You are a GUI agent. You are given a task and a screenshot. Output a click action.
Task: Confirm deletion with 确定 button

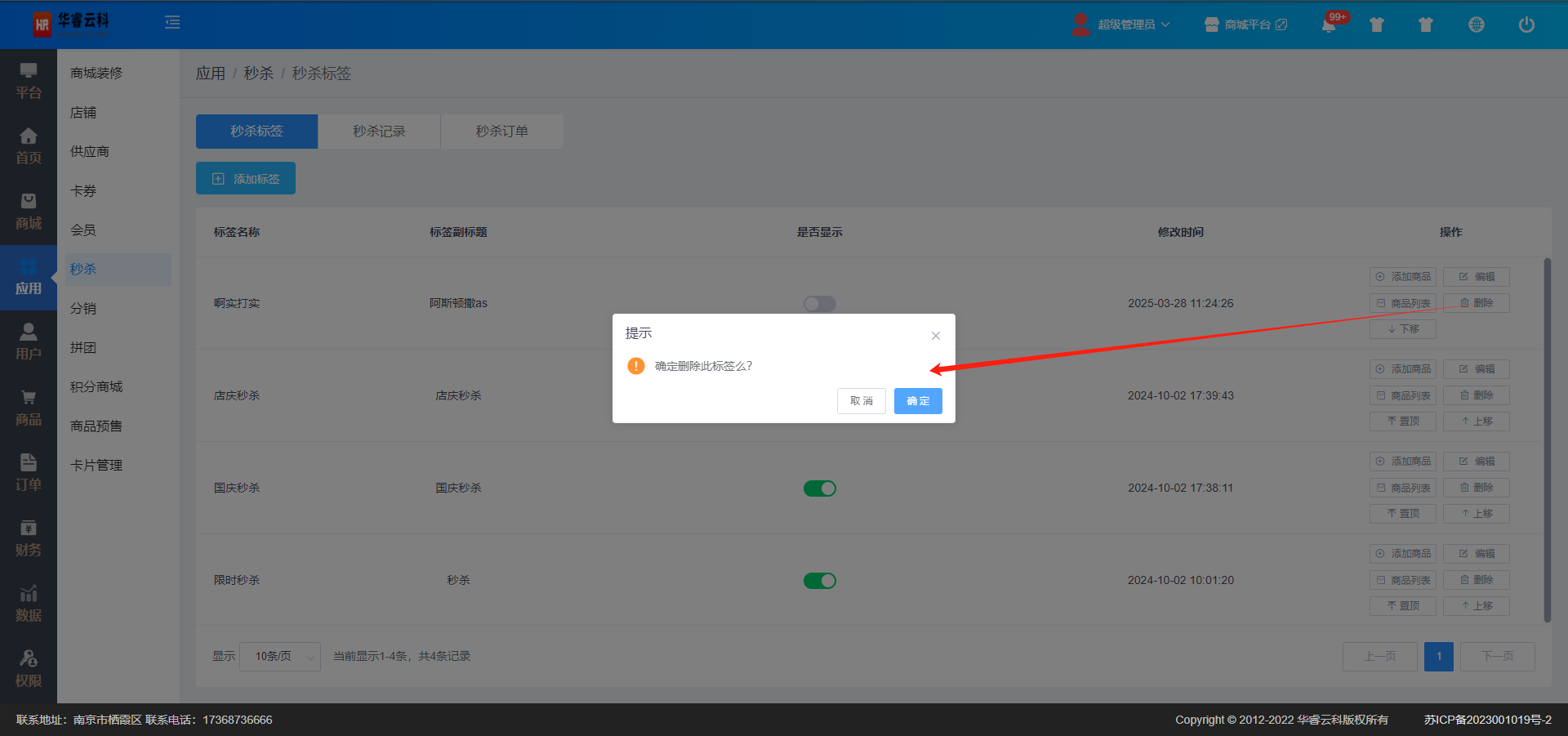pyautogui.click(x=918, y=401)
